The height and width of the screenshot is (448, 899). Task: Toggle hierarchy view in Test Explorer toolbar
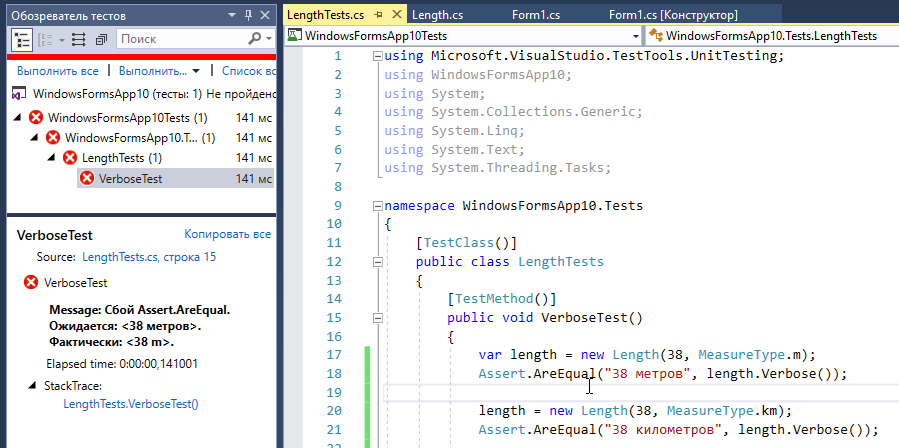point(22,39)
